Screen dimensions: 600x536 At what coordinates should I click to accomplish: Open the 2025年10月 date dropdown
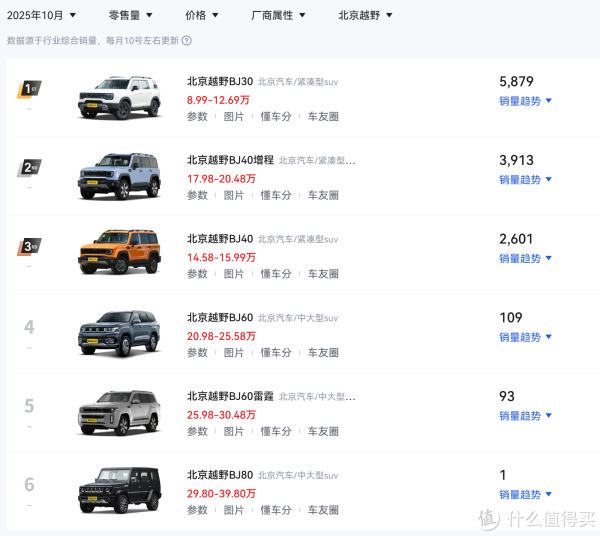click(42, 15)
